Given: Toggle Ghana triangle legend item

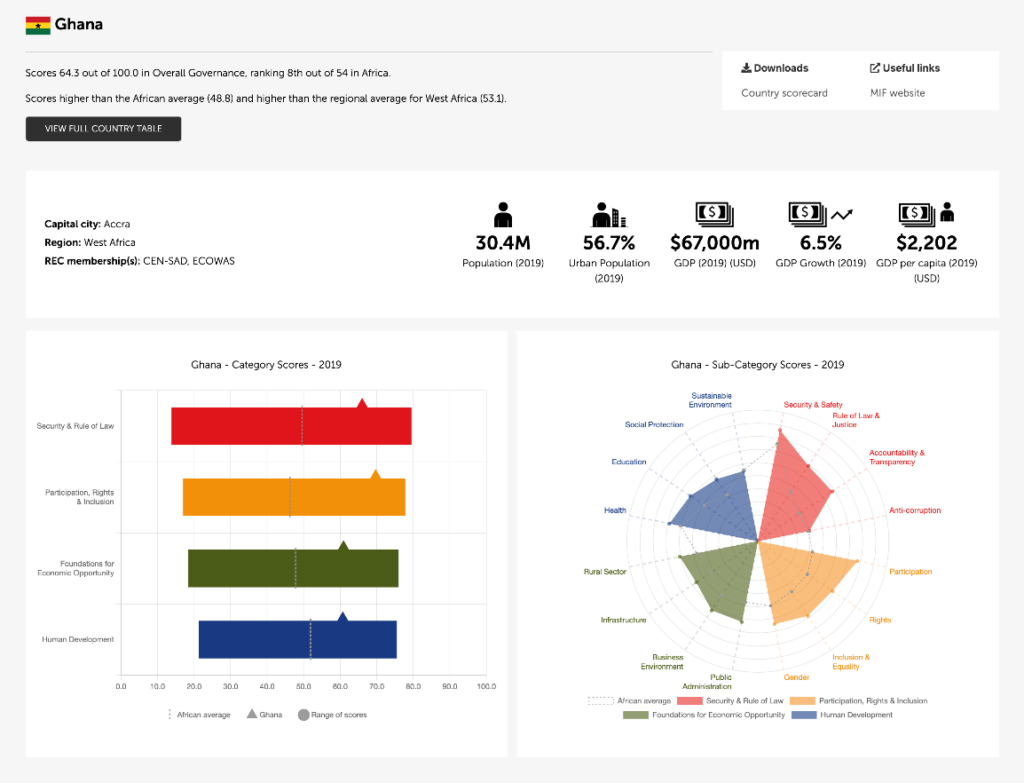Looking at the screenshot, I should [x=264, y=715].
